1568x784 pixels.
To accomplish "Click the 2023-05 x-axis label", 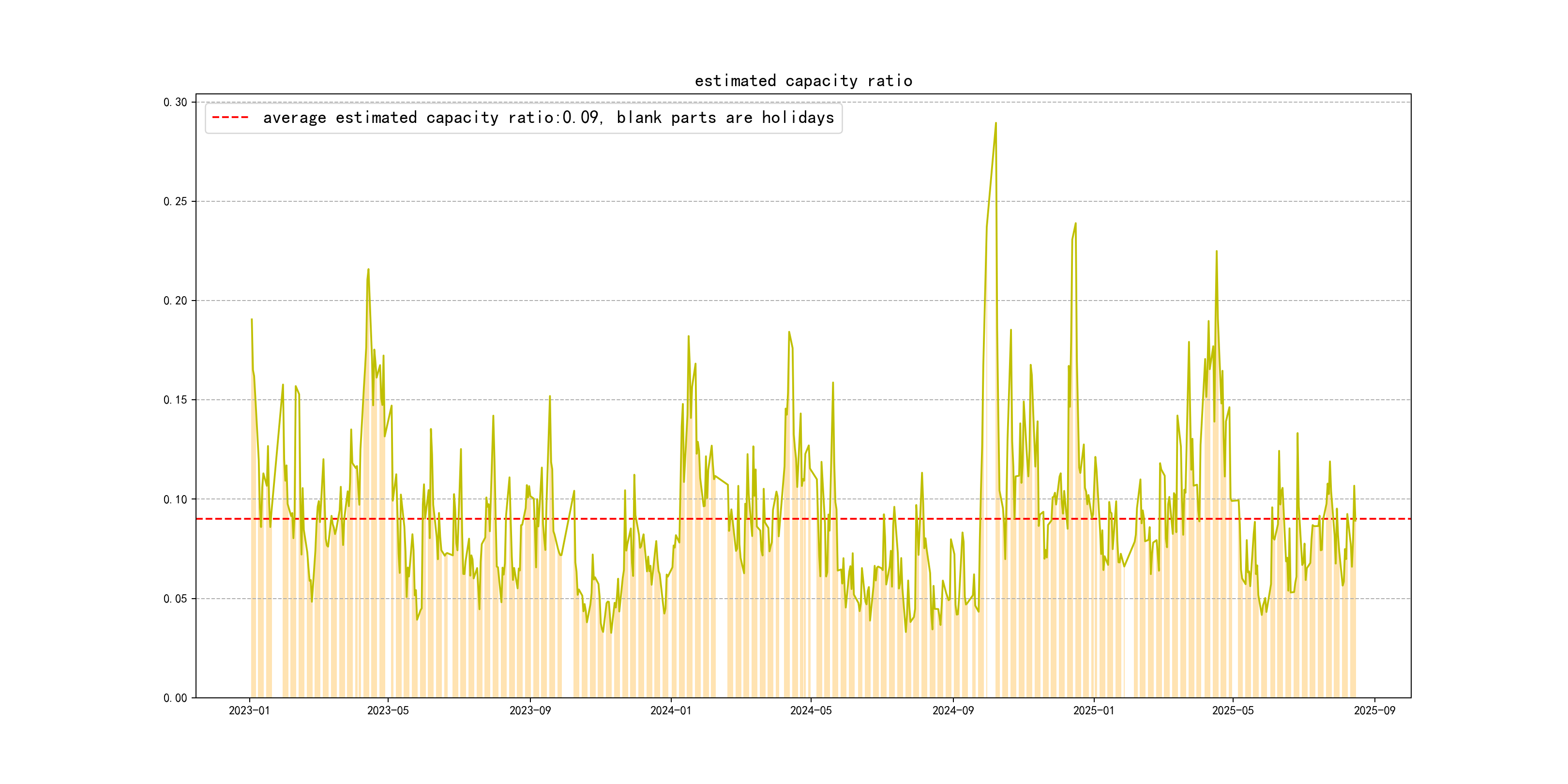I will click(x=388, y=710).
